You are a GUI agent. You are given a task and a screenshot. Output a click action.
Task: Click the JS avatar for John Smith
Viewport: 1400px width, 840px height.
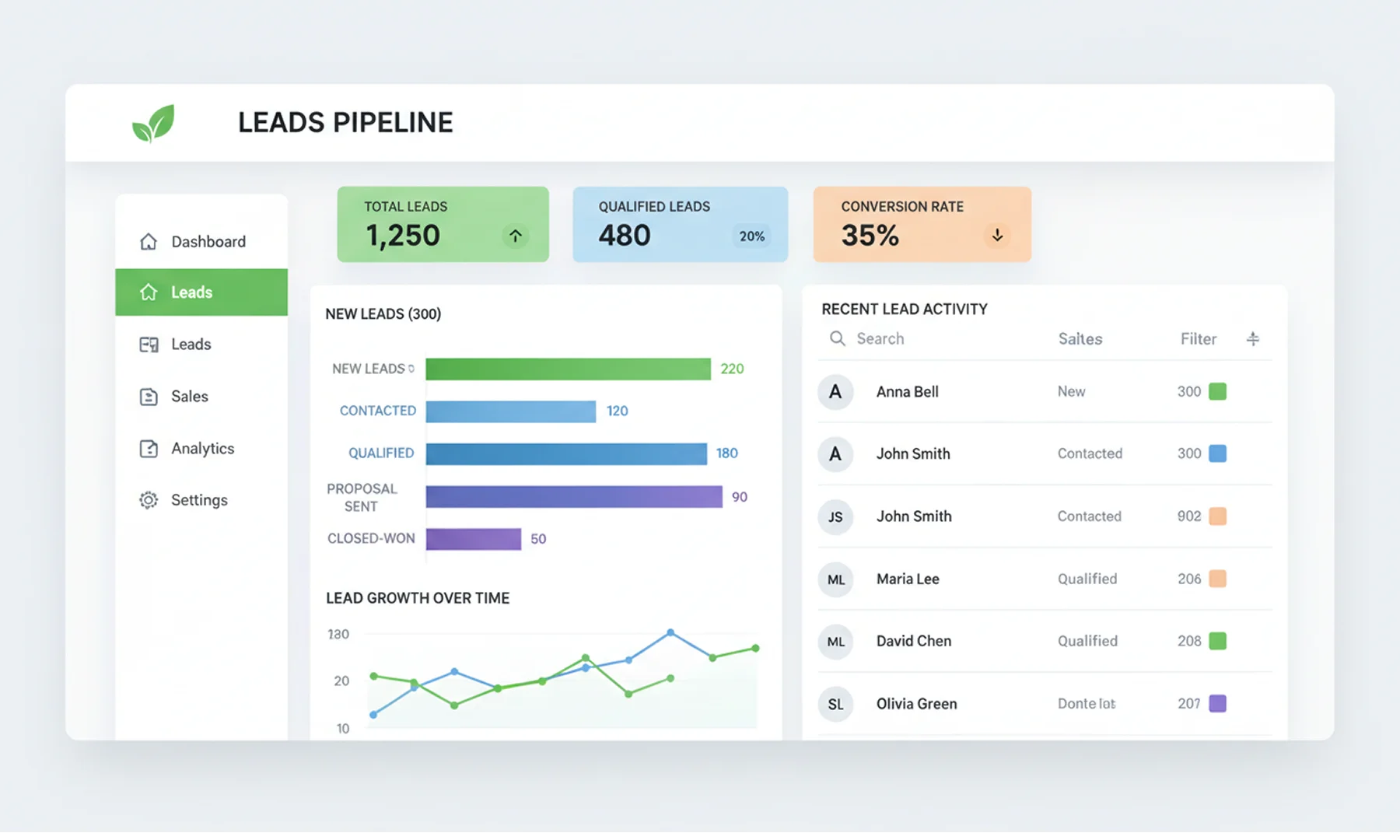point(835,517)
